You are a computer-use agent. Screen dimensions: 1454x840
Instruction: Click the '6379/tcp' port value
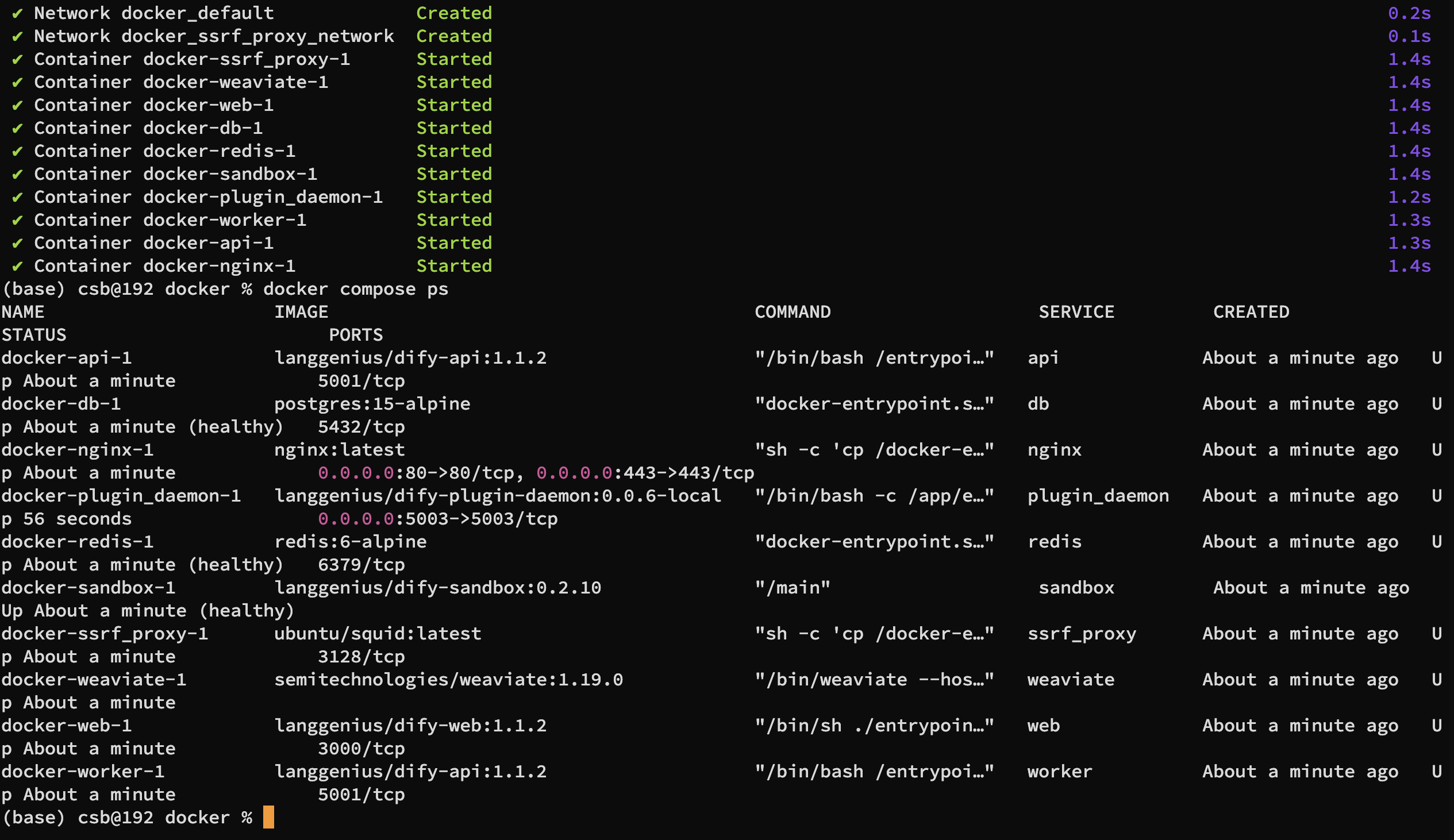(361, 565)
